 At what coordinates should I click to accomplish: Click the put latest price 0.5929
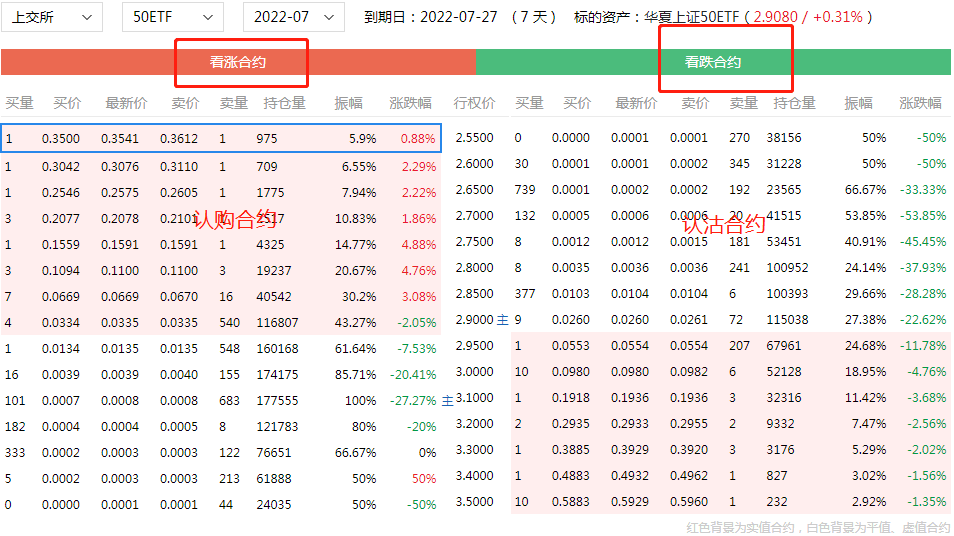point(631,502)
